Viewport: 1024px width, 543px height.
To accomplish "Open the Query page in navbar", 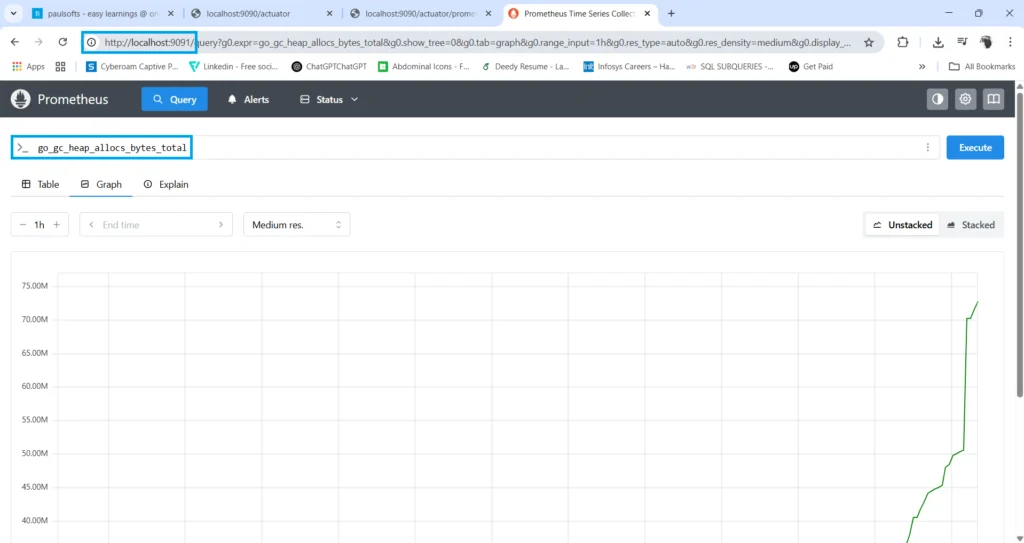I will (x=174, y=99).
